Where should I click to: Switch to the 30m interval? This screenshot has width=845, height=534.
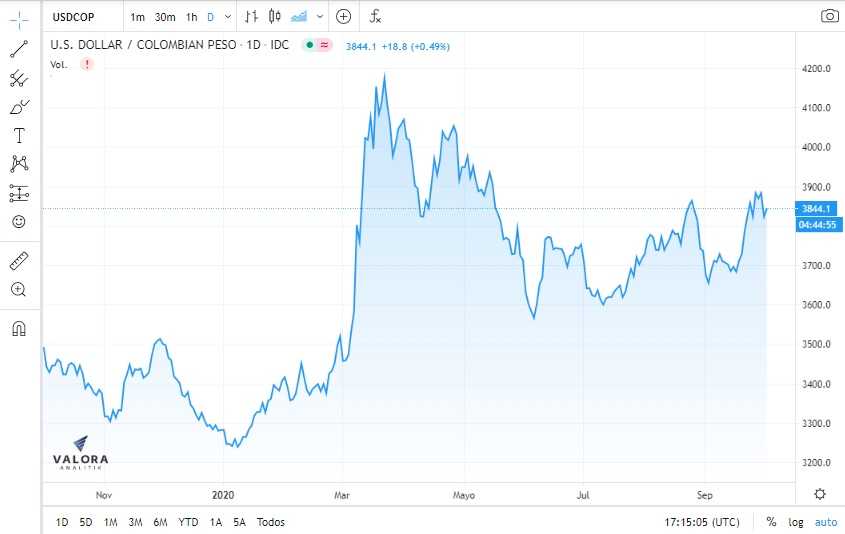[x=165, y=17]
